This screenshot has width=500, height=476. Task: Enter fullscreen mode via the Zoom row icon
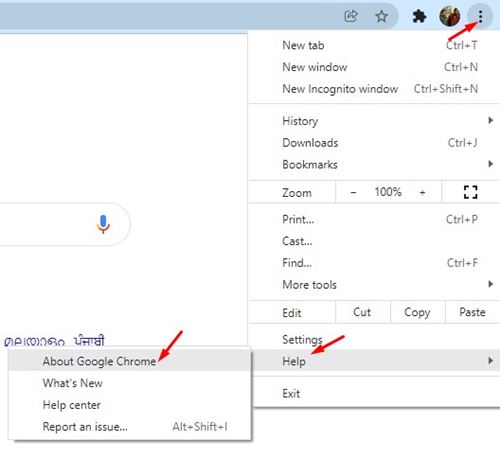tap(470, 192)
